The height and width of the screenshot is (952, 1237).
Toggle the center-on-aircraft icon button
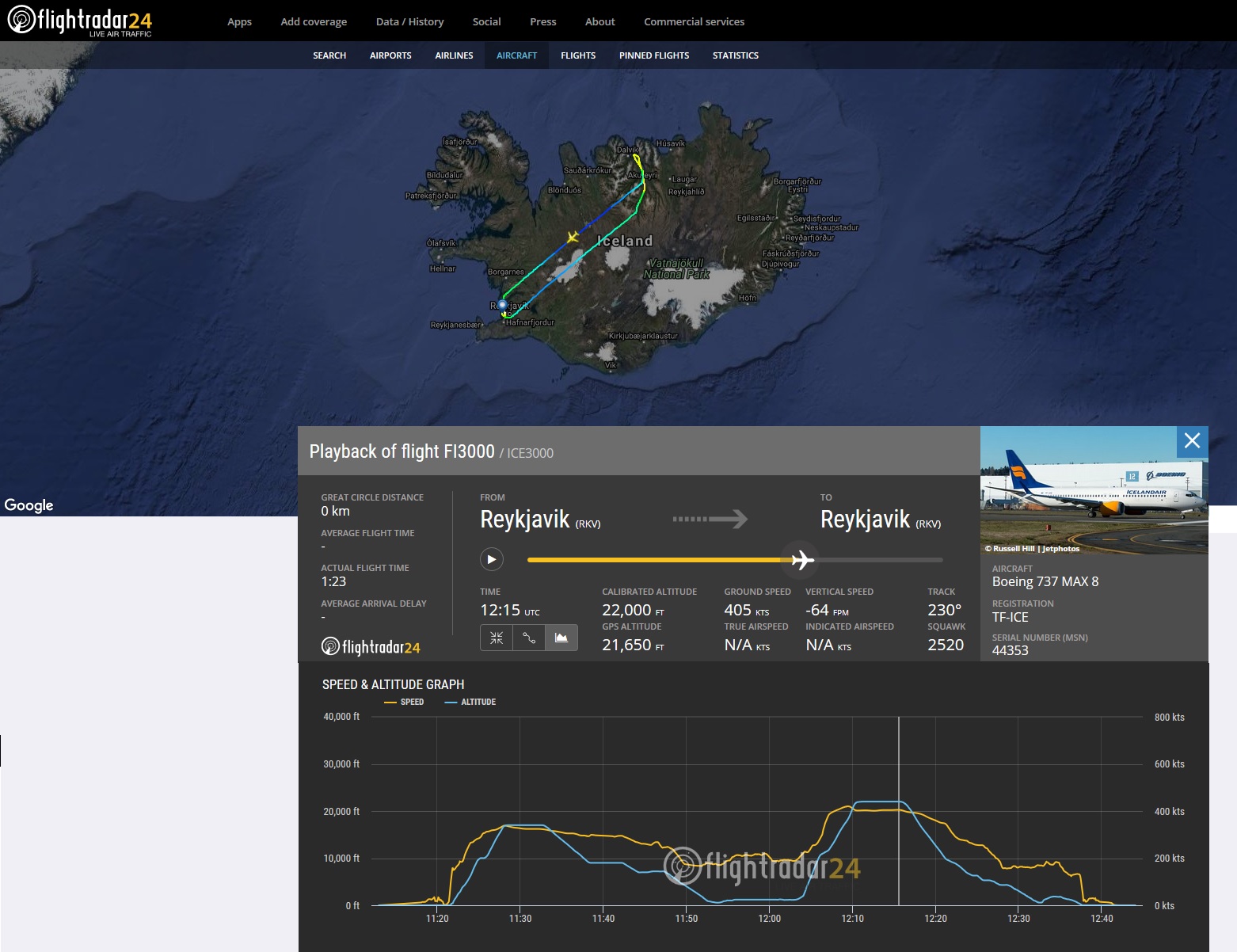[x=497, y=638]
